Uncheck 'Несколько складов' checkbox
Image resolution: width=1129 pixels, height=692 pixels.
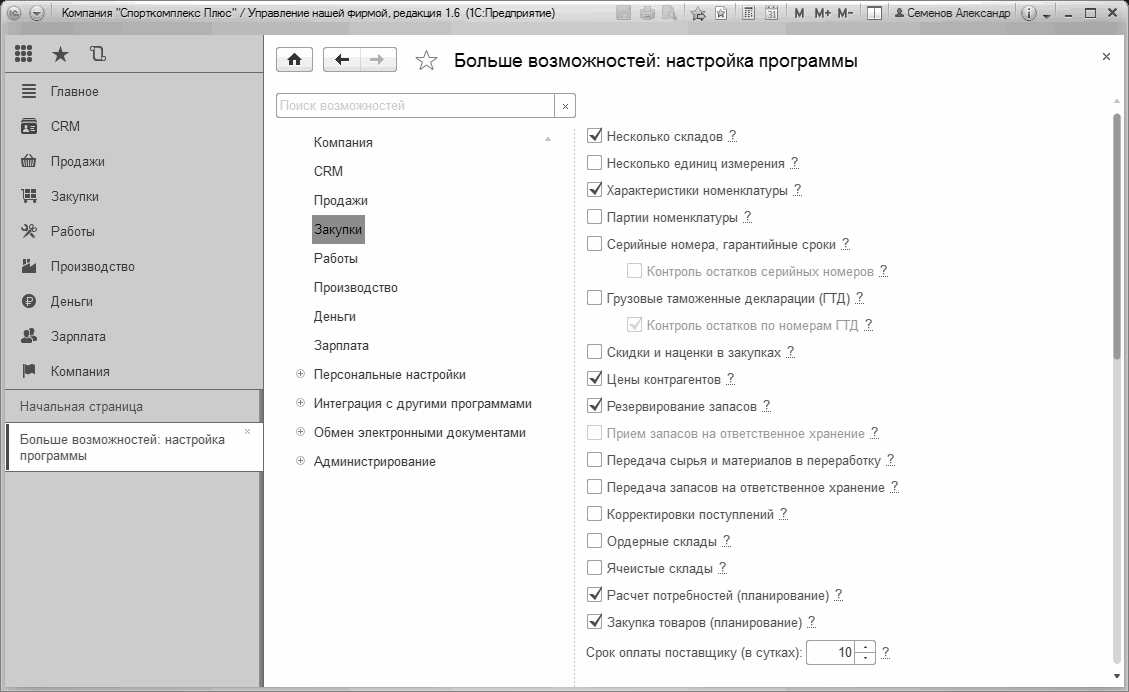coord(594,135)
